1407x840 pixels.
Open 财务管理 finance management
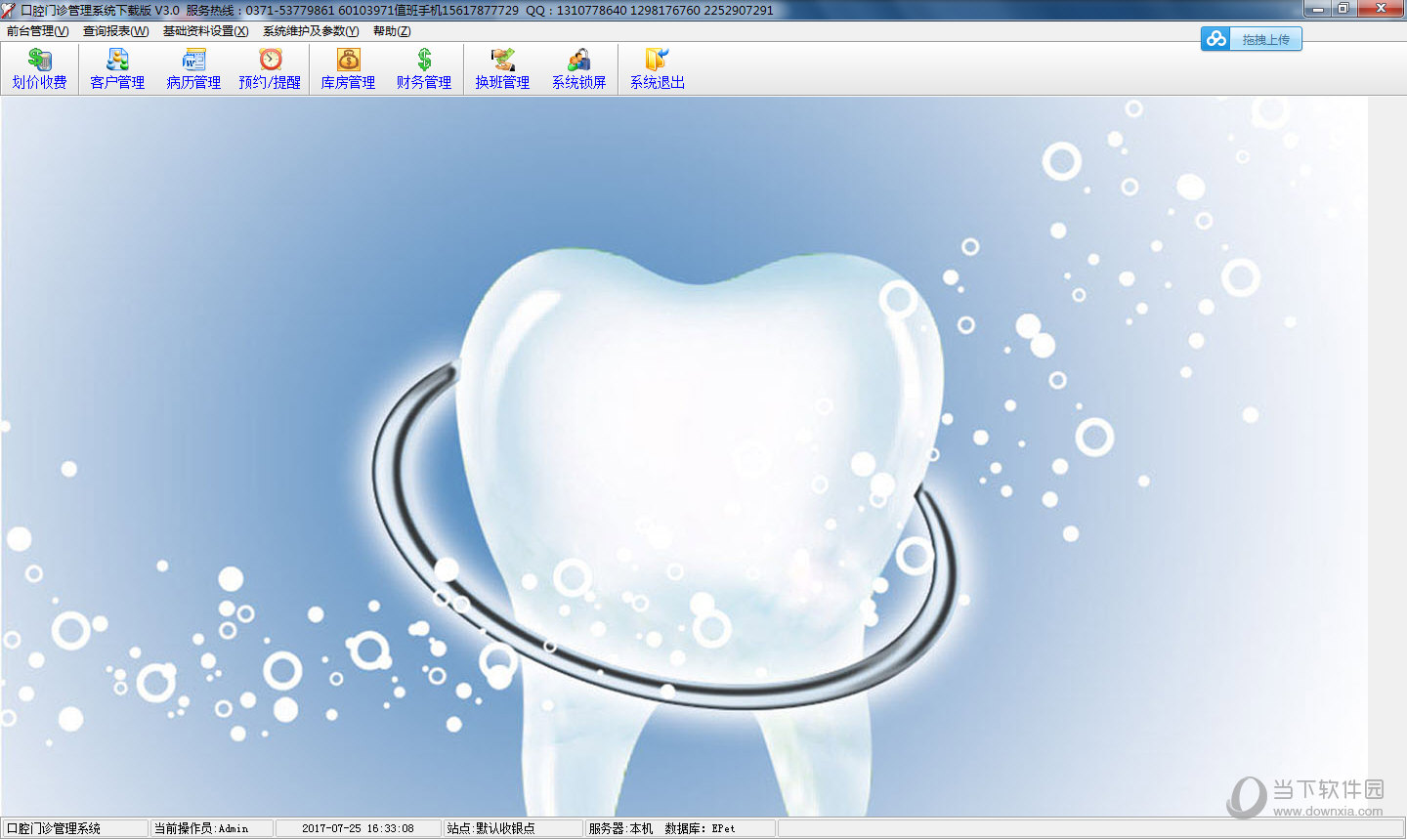(x=424, y=69)
